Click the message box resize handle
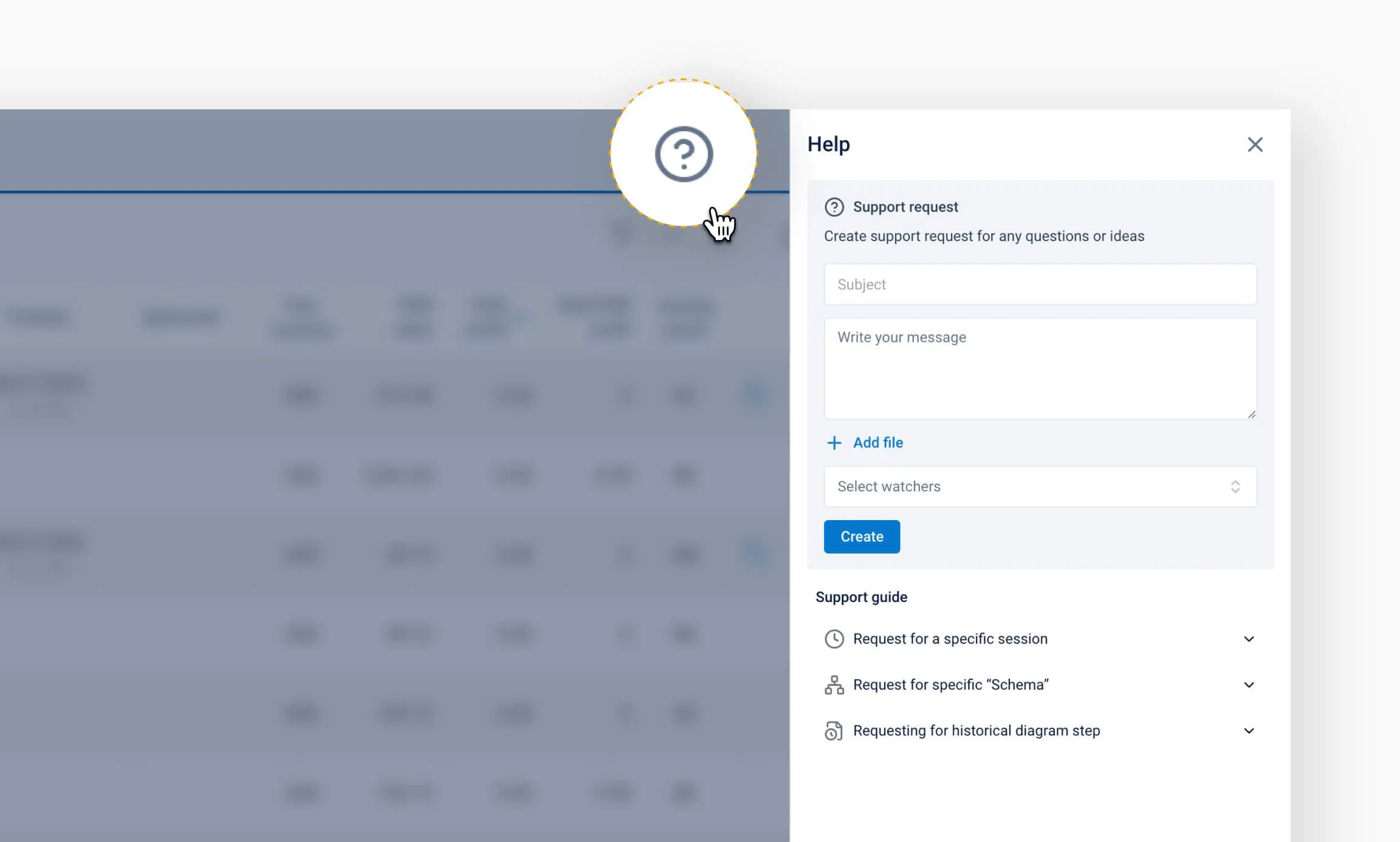The width and height of the screenshot is (1400, 842). (x=1251, y=414)
